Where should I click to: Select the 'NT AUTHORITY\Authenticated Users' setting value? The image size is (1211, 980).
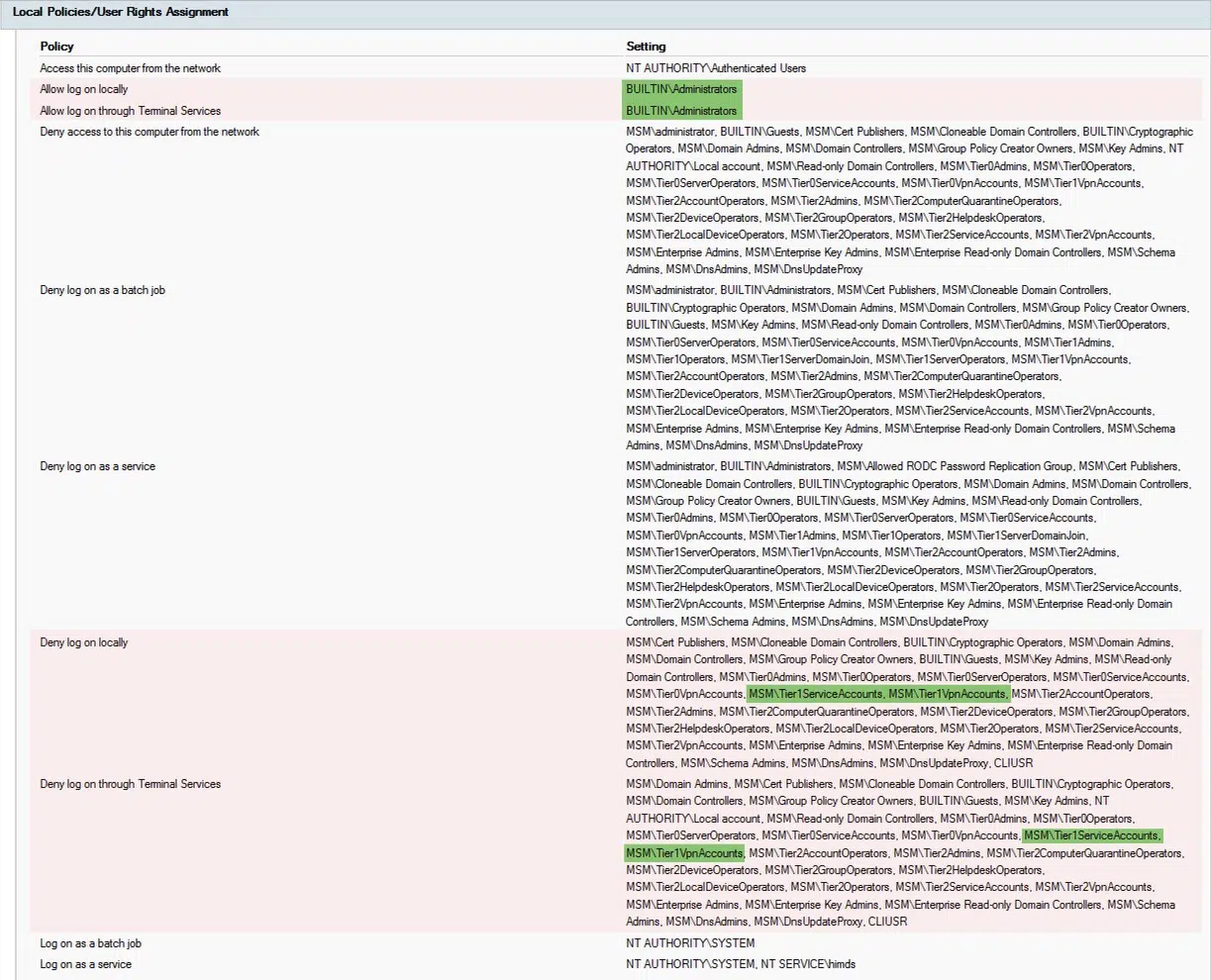point(716,68)
